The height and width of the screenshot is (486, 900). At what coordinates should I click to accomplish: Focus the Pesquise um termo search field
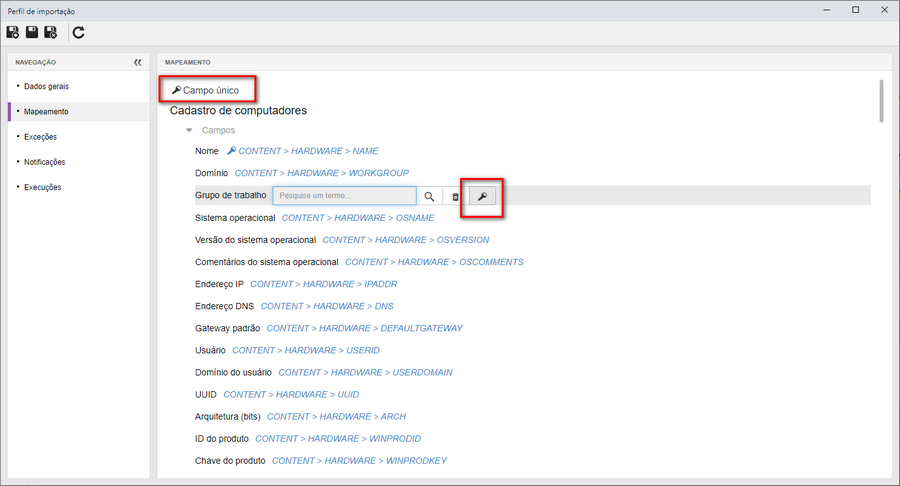[x=344, y=196]
